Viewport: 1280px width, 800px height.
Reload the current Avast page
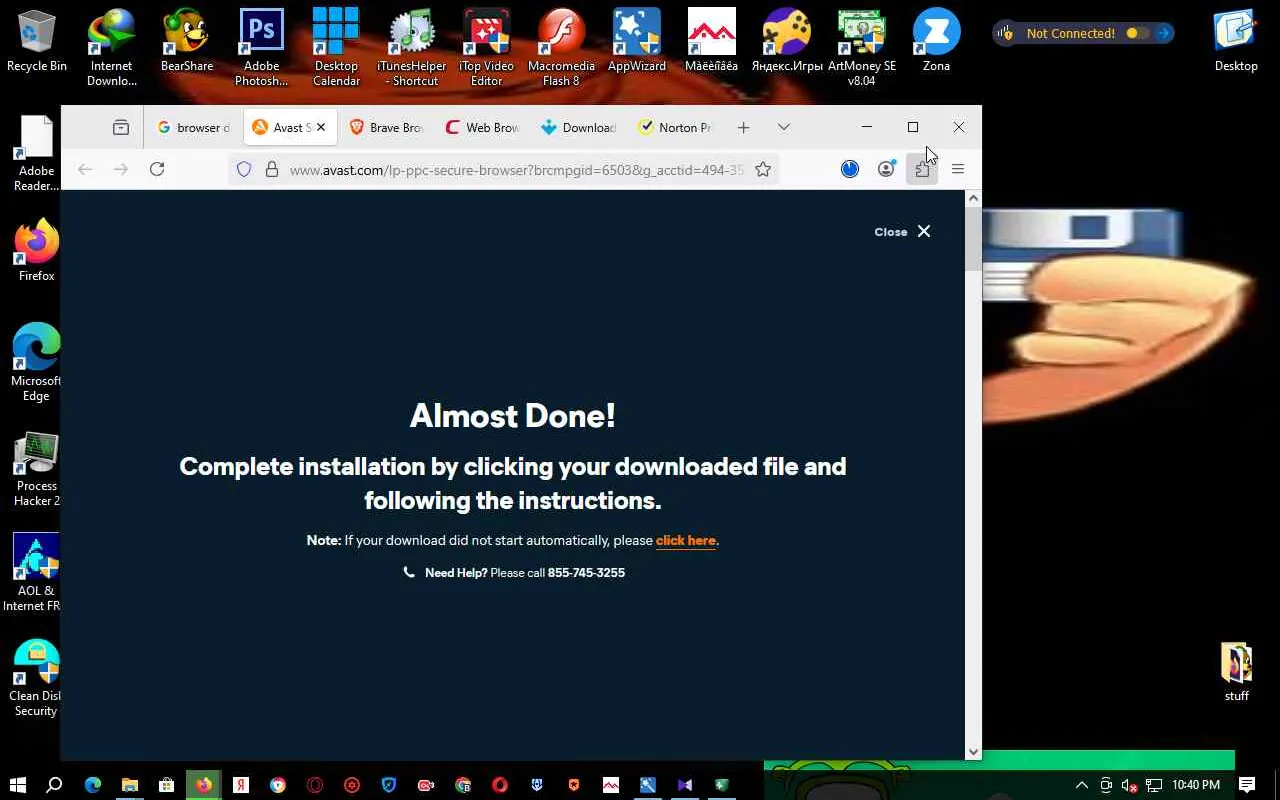[157, 170]
